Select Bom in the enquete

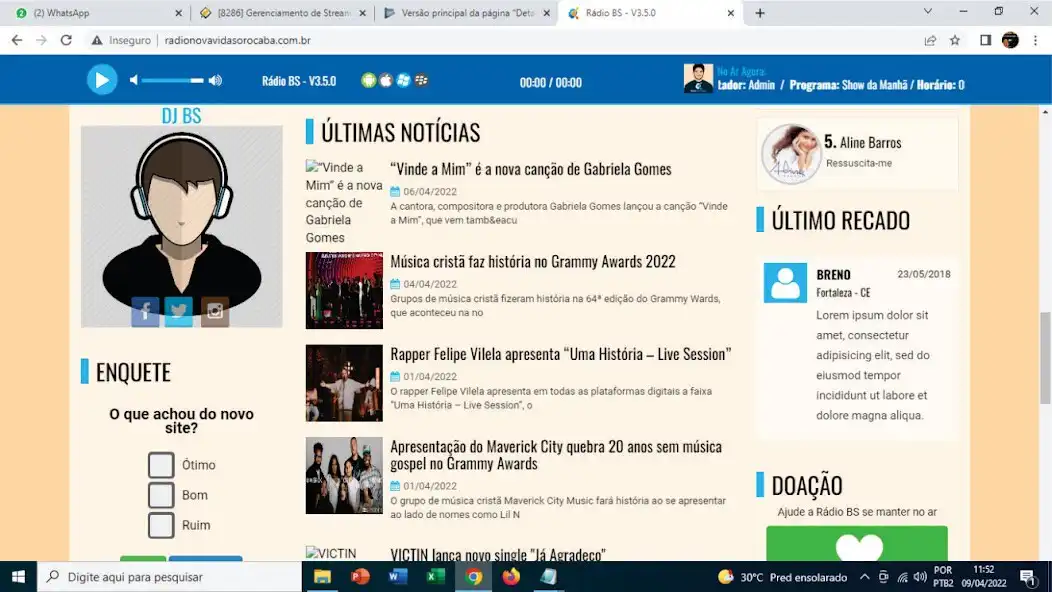[x=161, y=494]
